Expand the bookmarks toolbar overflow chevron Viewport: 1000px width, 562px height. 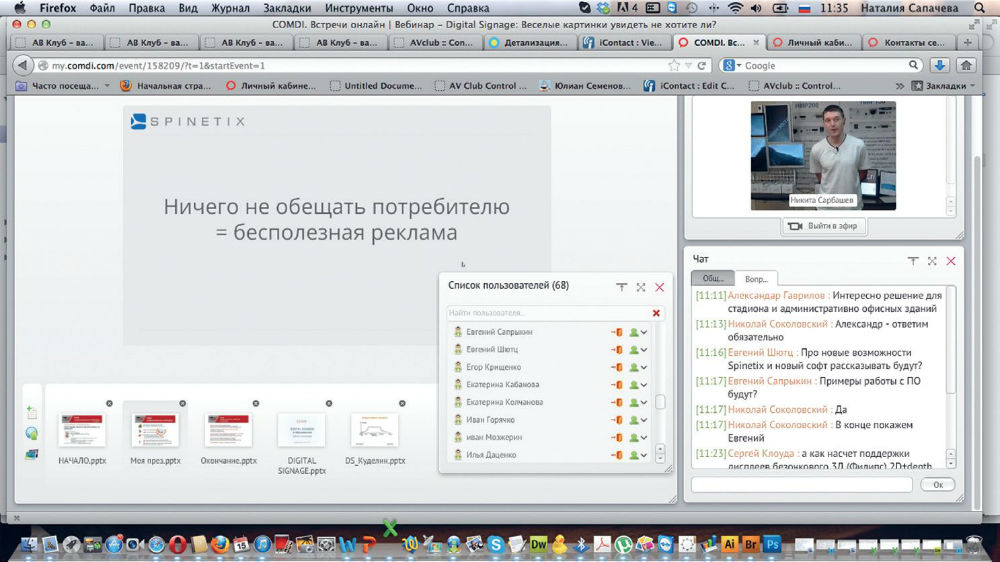point(899,85)
